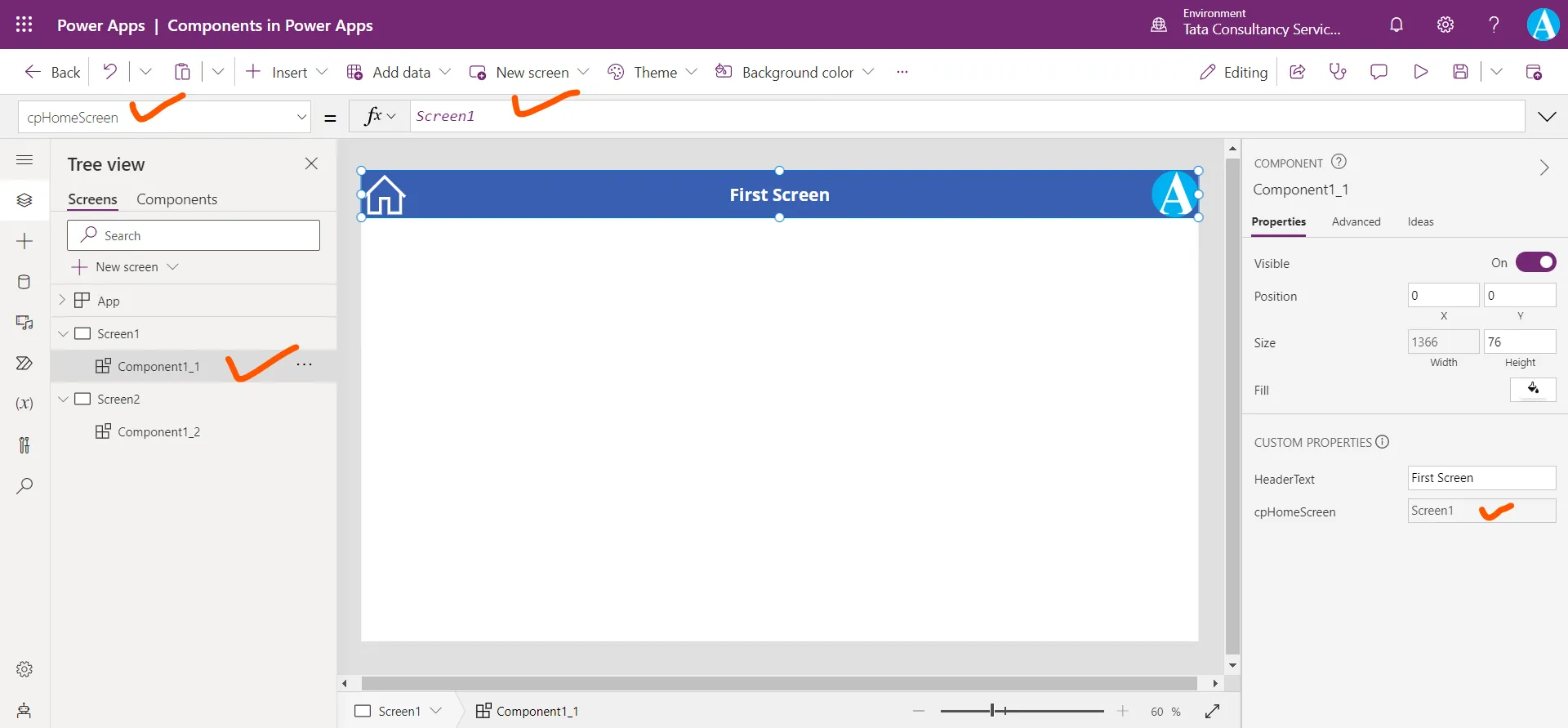The width and height of the screenshot is (1568, 728).
Task: Open the Component1_1 more options ellipsis
Action: (x=304, y=364)
